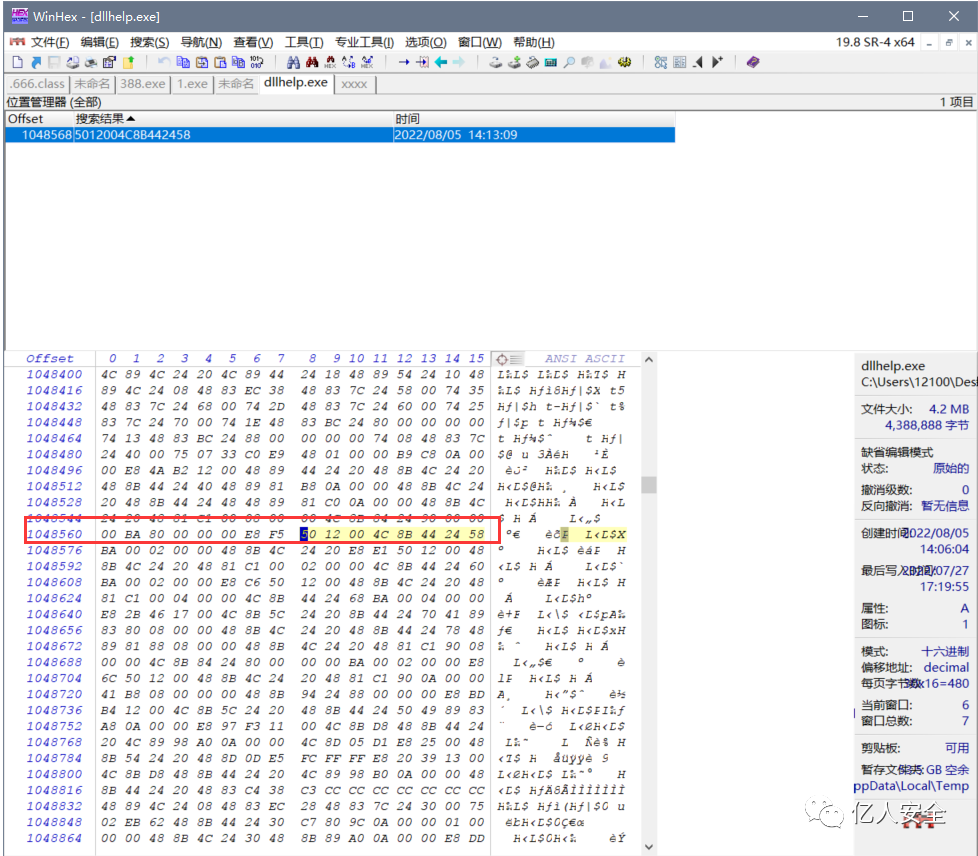
Task: Click the hex view Offset column header
Action: (x=50, y=359)
